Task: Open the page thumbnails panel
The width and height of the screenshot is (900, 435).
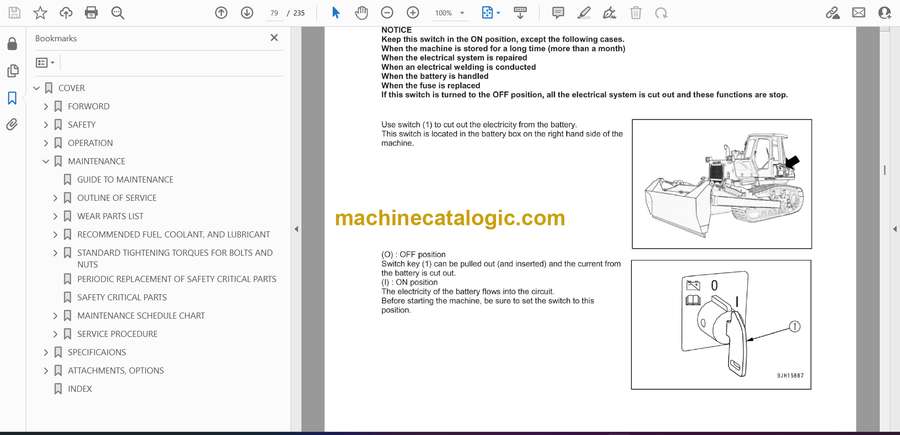Action: [x=12, y=71]
